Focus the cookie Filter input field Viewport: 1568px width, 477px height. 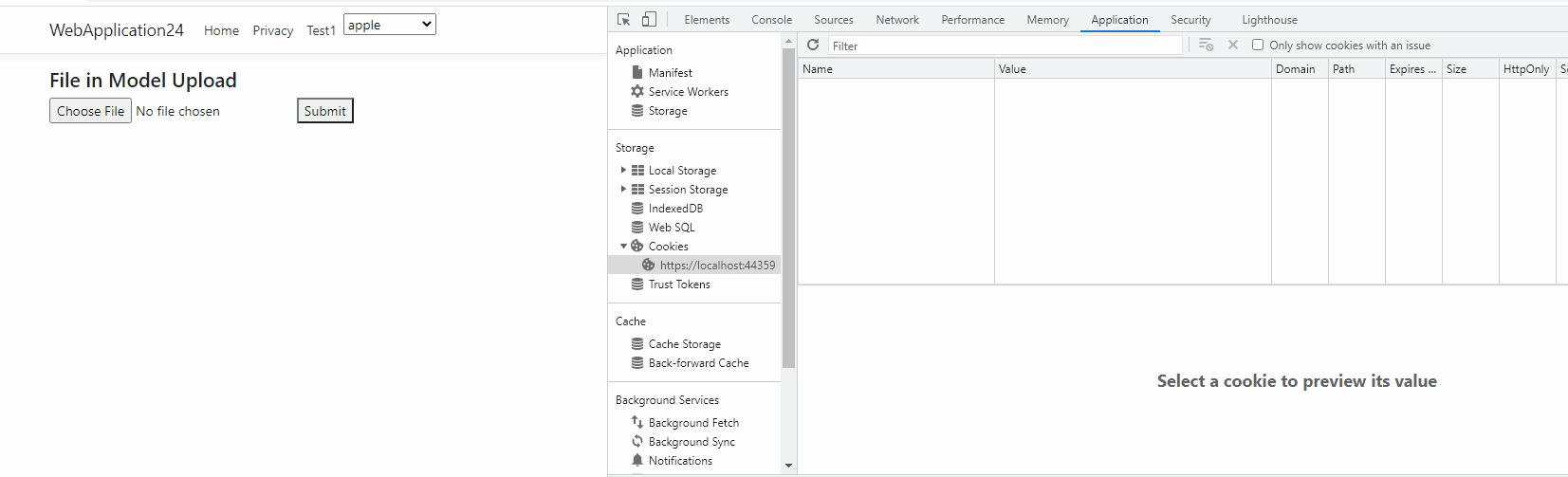coord(1005,46)
